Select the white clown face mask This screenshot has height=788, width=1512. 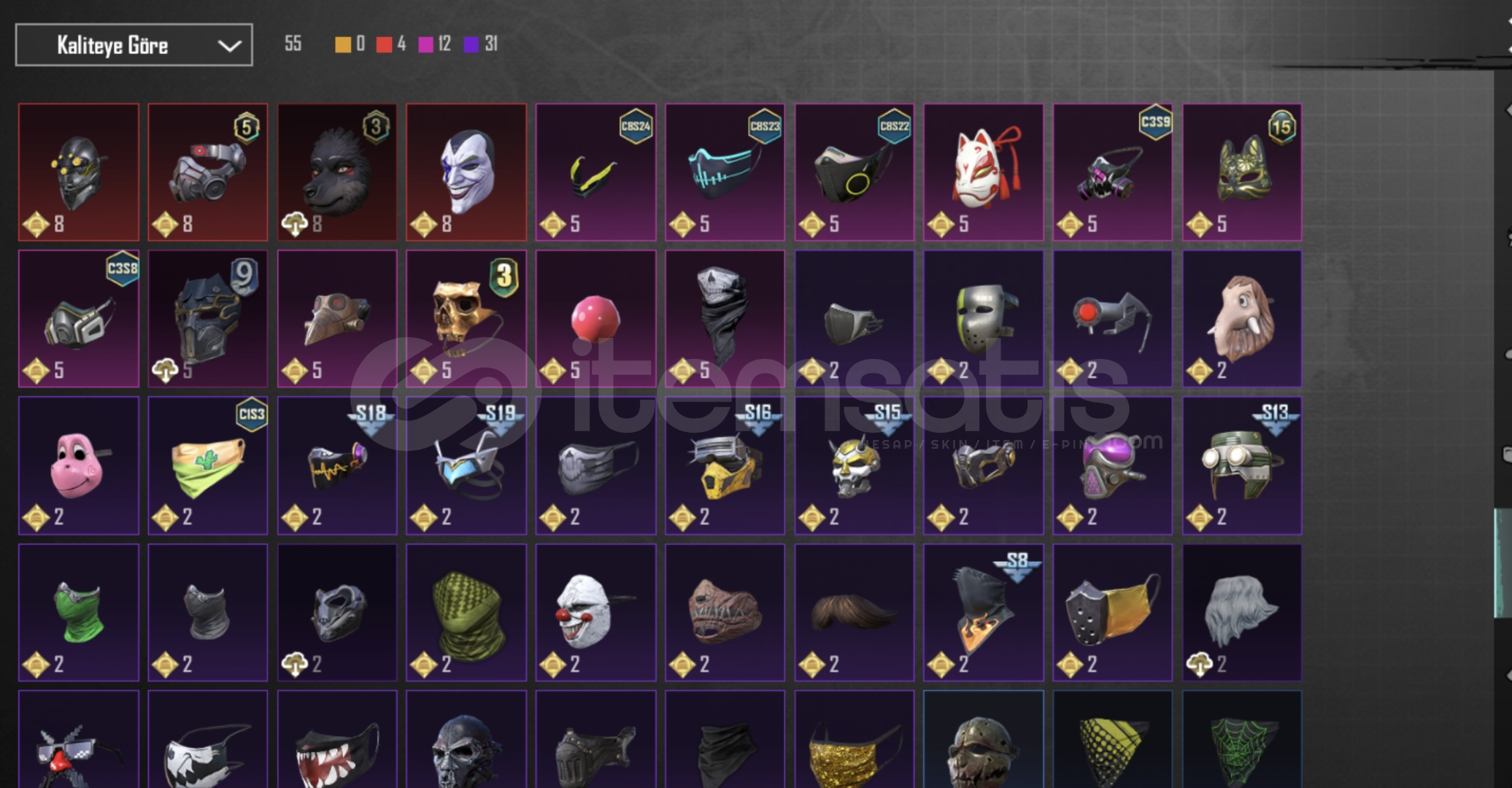[595, 612]
